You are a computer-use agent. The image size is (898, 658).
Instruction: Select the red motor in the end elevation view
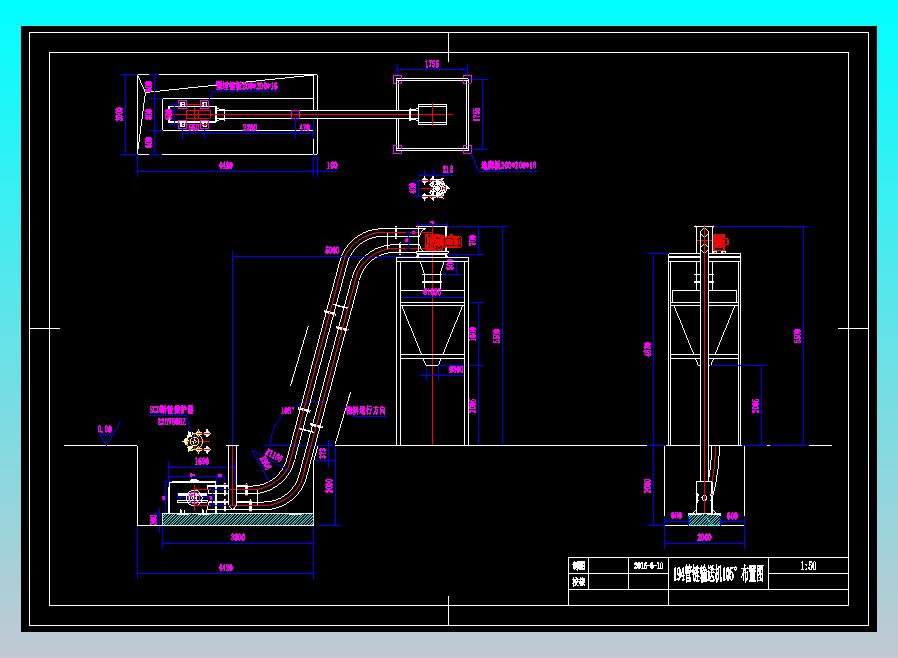[720, 242]
